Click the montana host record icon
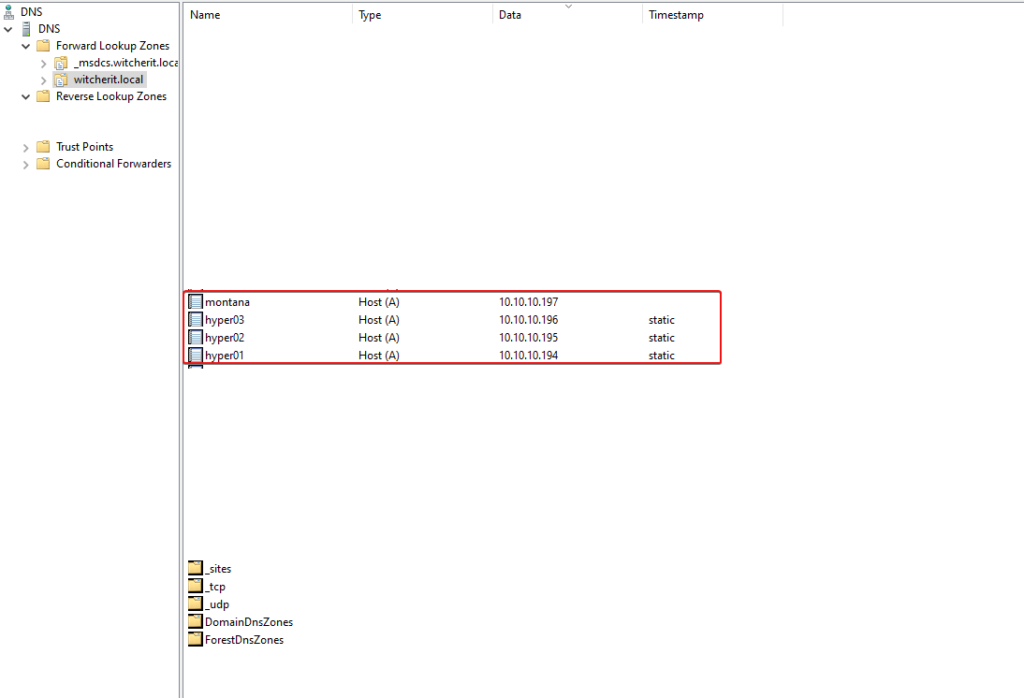1024x698 pixels. [196, 302]
